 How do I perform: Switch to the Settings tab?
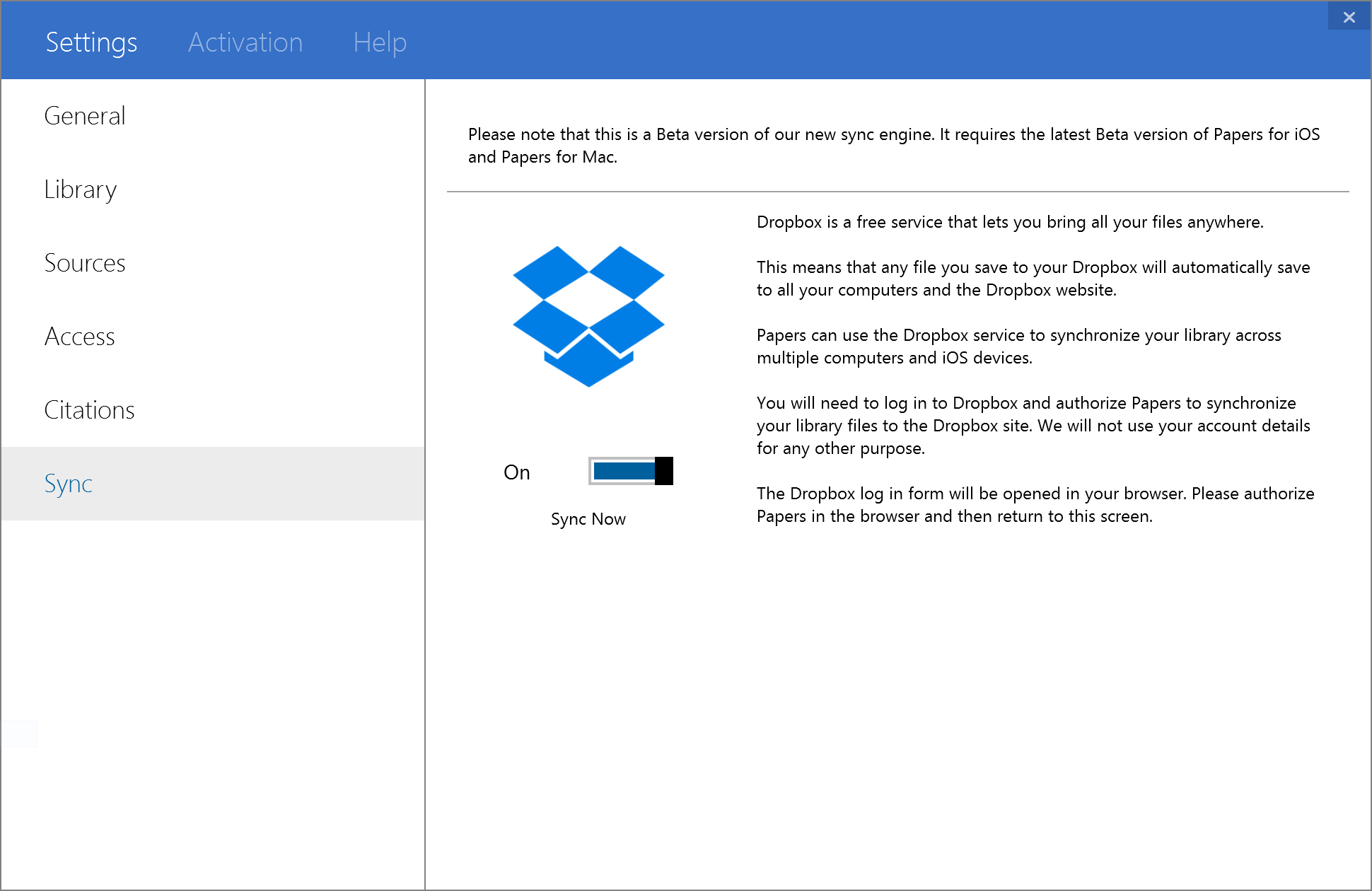coord(91,42)
